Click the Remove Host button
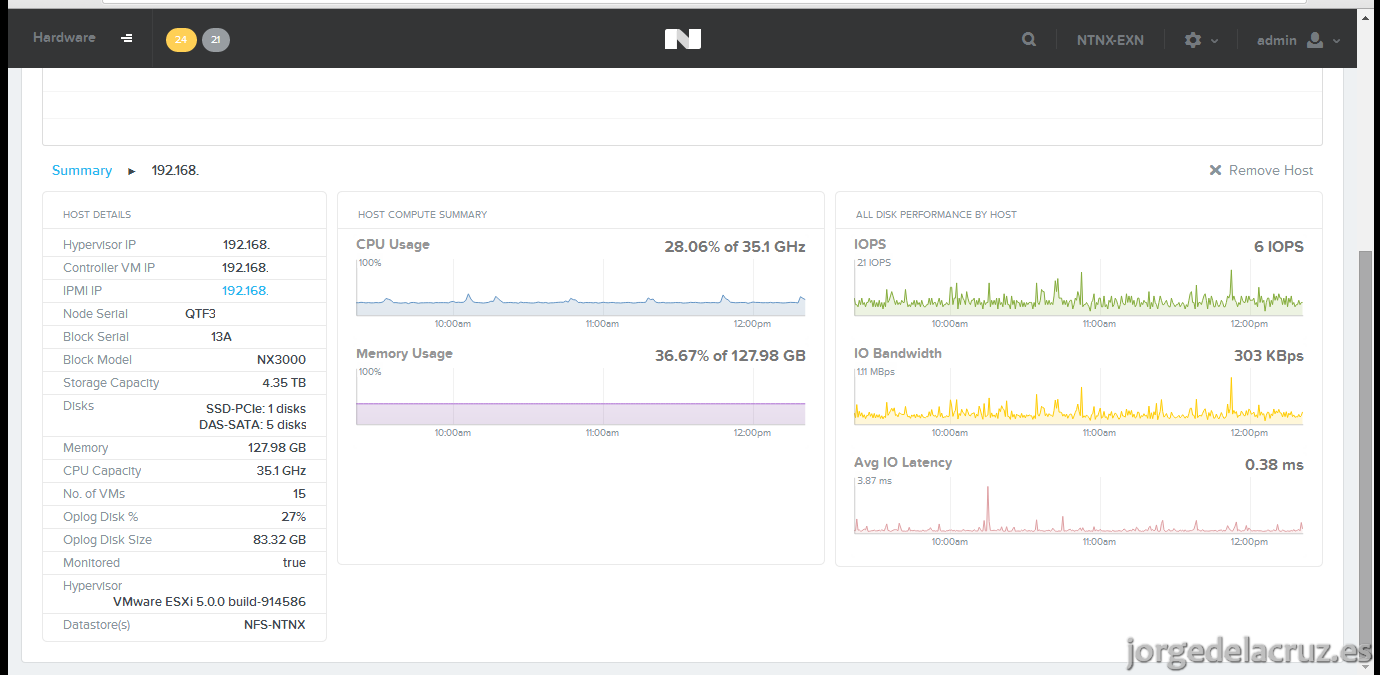 click(x=1261, y=170)
